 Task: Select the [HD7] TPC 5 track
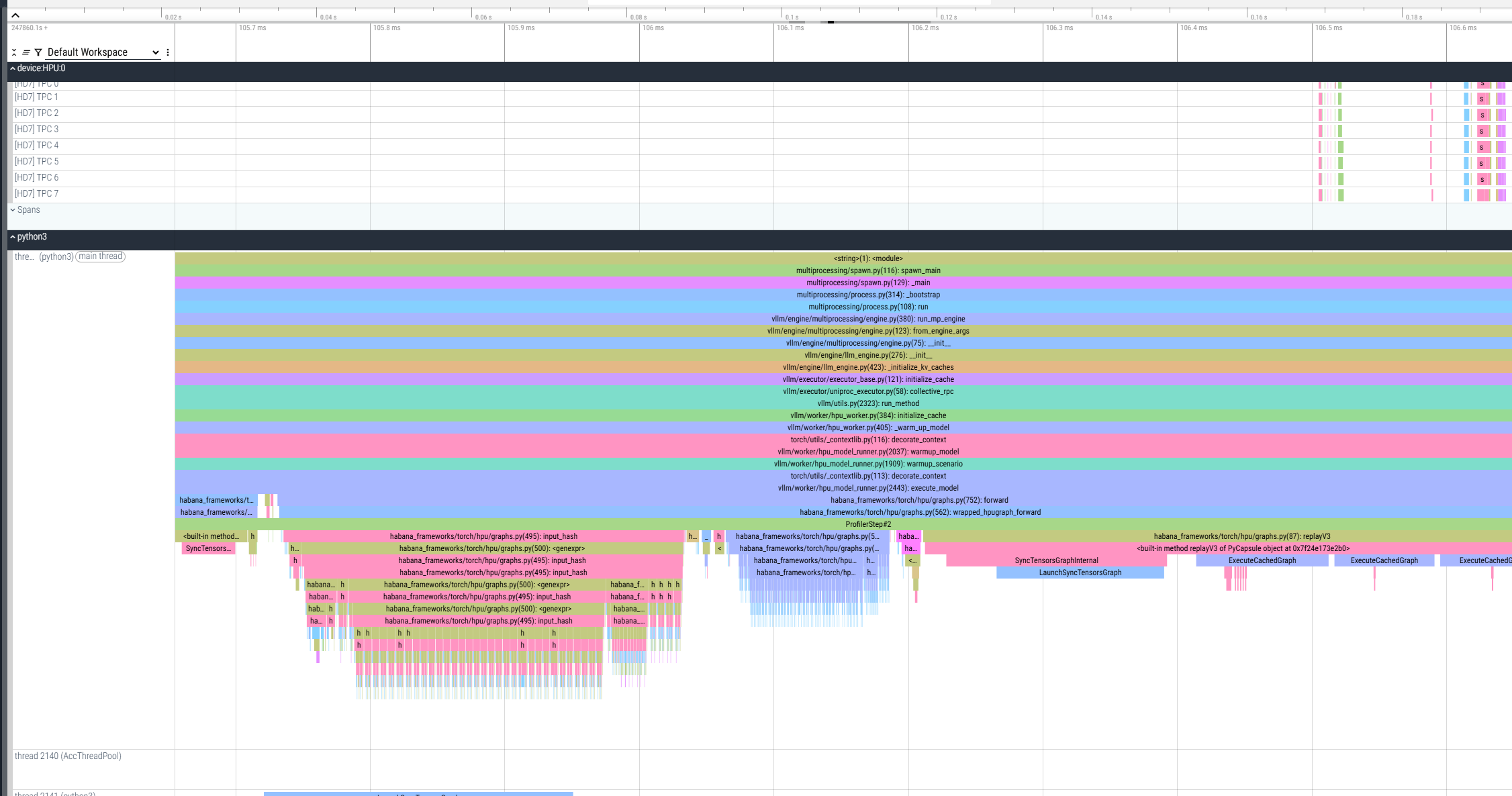point(37,162)
